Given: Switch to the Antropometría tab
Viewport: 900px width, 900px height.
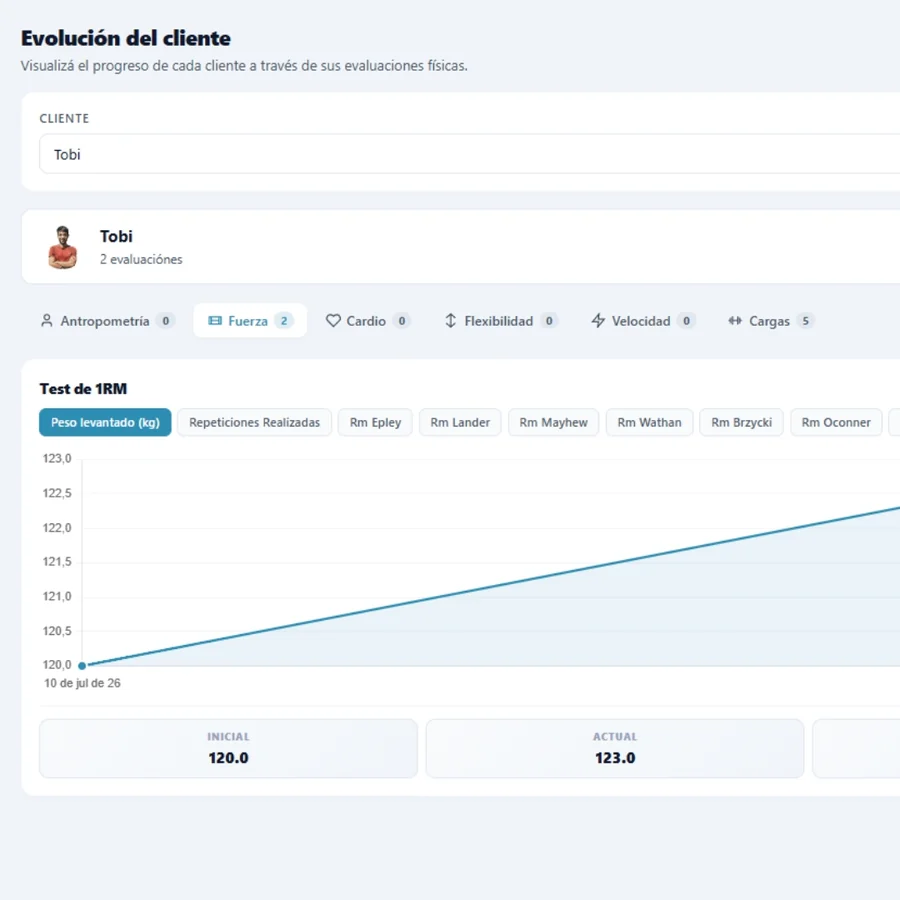Looking at the screenshot, I should tap(108, 321).
